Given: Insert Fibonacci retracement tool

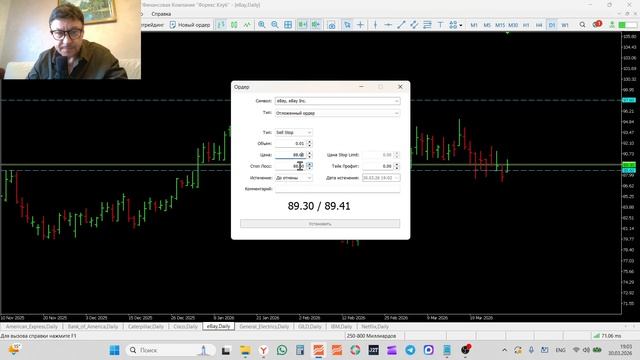Looking at the screenshot, I should click(427, 25).
